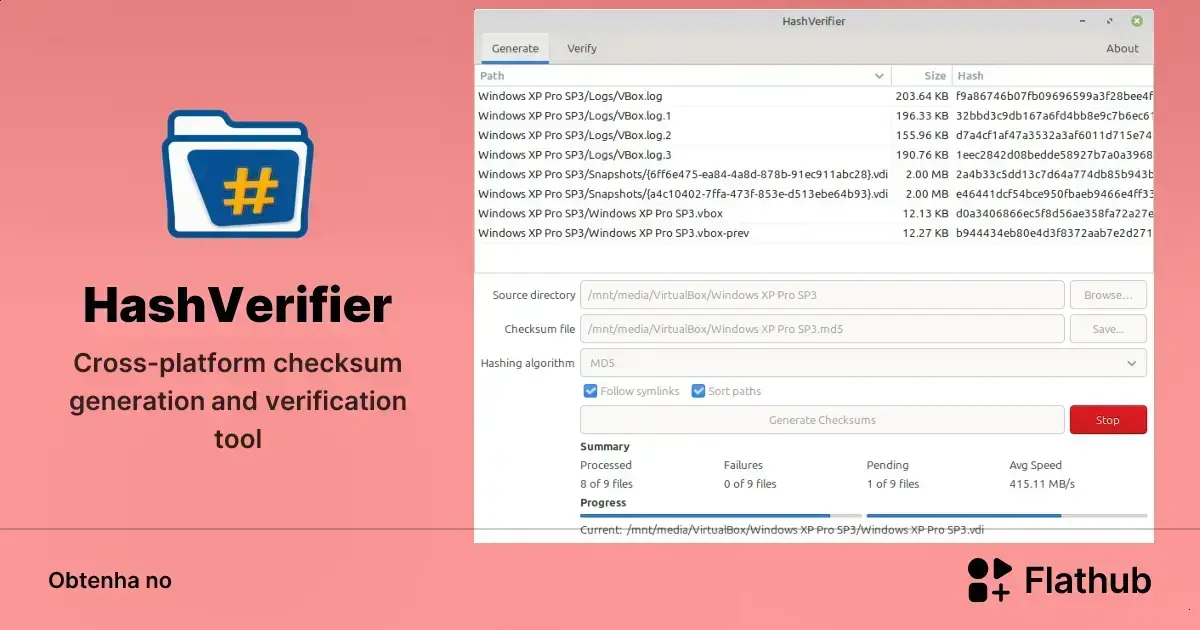Open the Hashing algorithm MD5 dropdown
Image resolution: width=1200 pixels, height=630 pixels.
863,363
